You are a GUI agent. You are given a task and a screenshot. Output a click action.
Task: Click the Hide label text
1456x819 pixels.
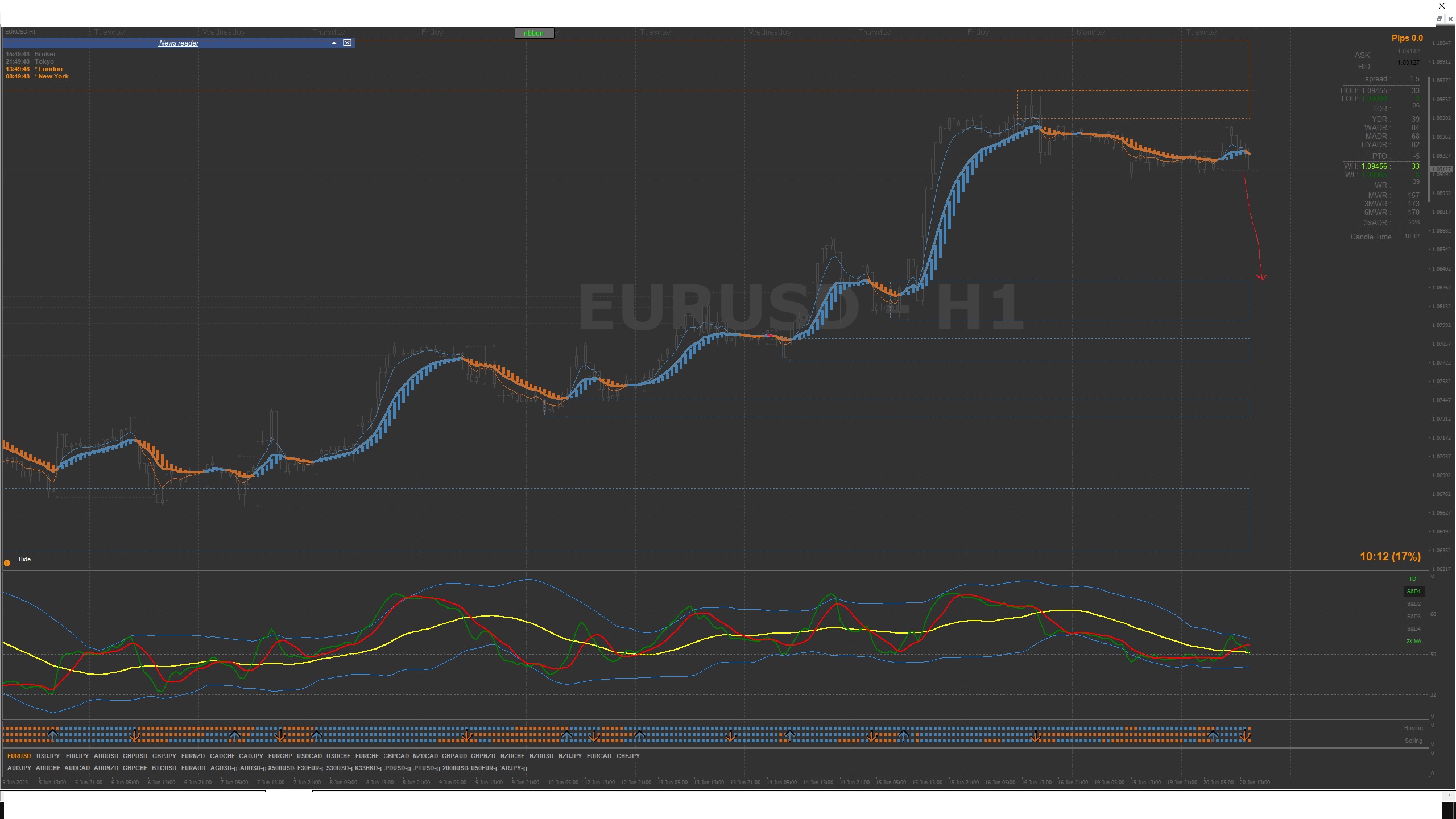(x=24, y=560)
